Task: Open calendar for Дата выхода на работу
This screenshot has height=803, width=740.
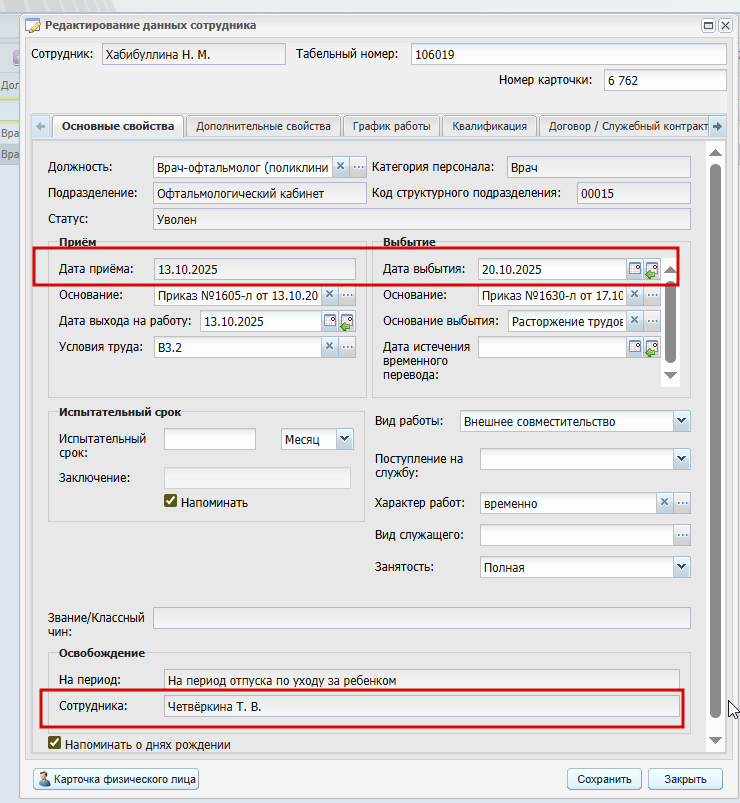Action: (x=330, y=321)
